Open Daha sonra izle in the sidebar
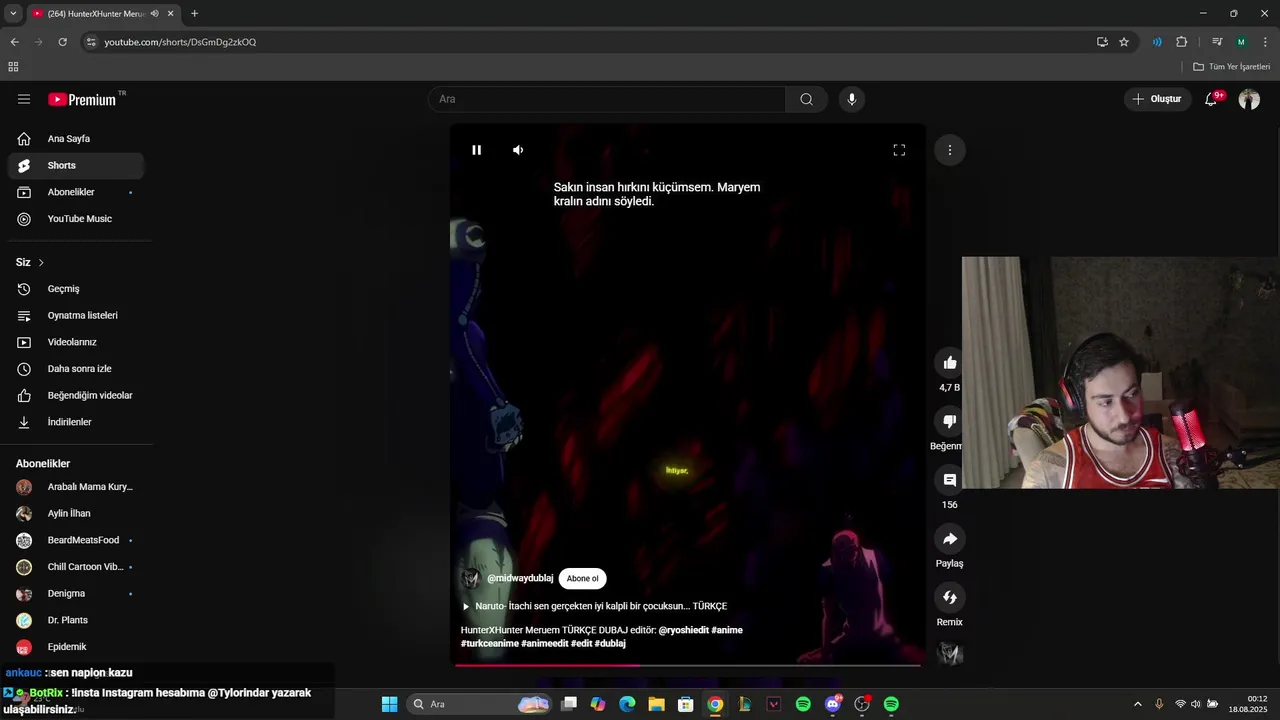Viewport: 1280px width, 720px height. 76,369
